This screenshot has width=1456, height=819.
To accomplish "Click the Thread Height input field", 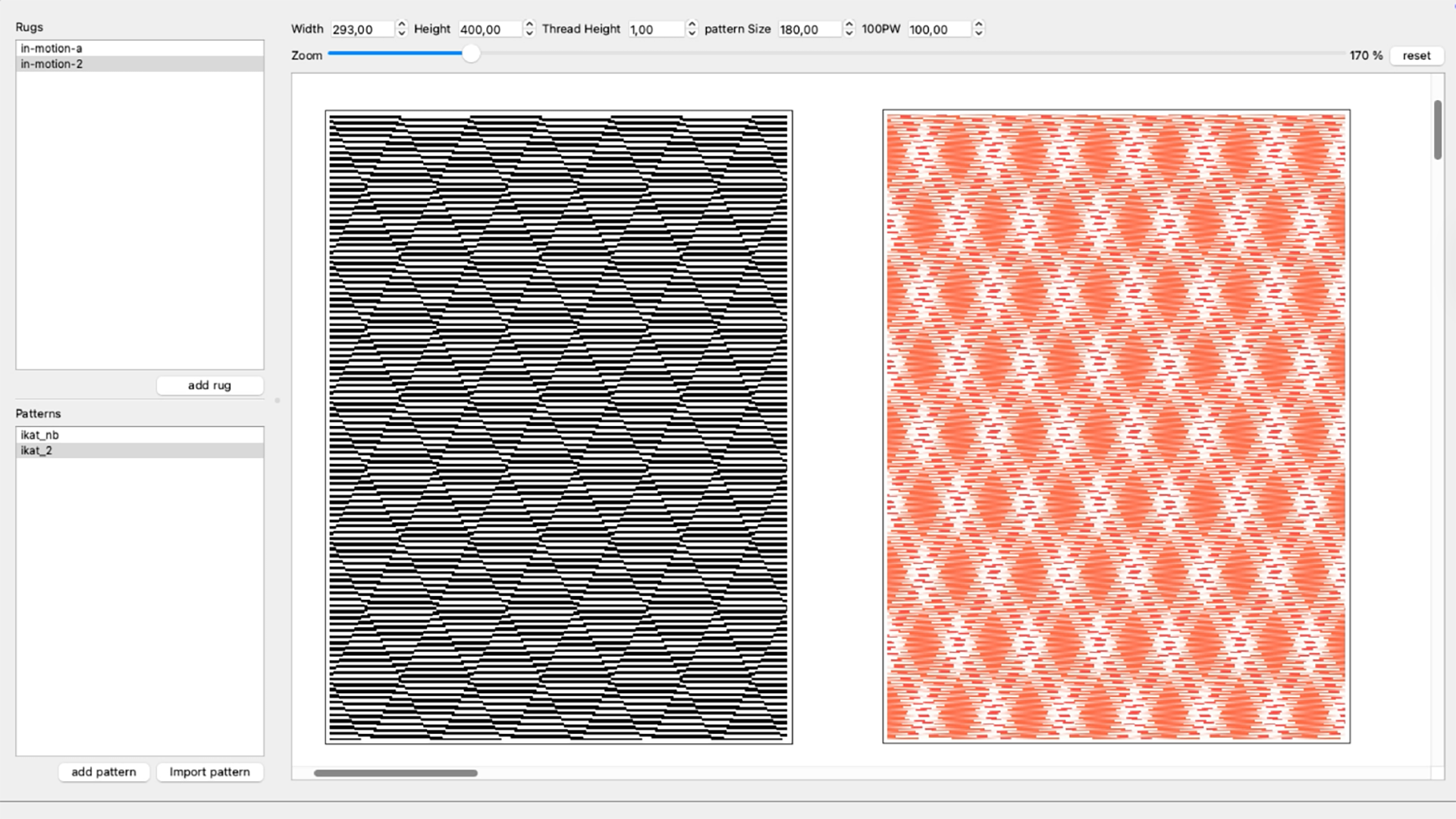I will 655,30.
